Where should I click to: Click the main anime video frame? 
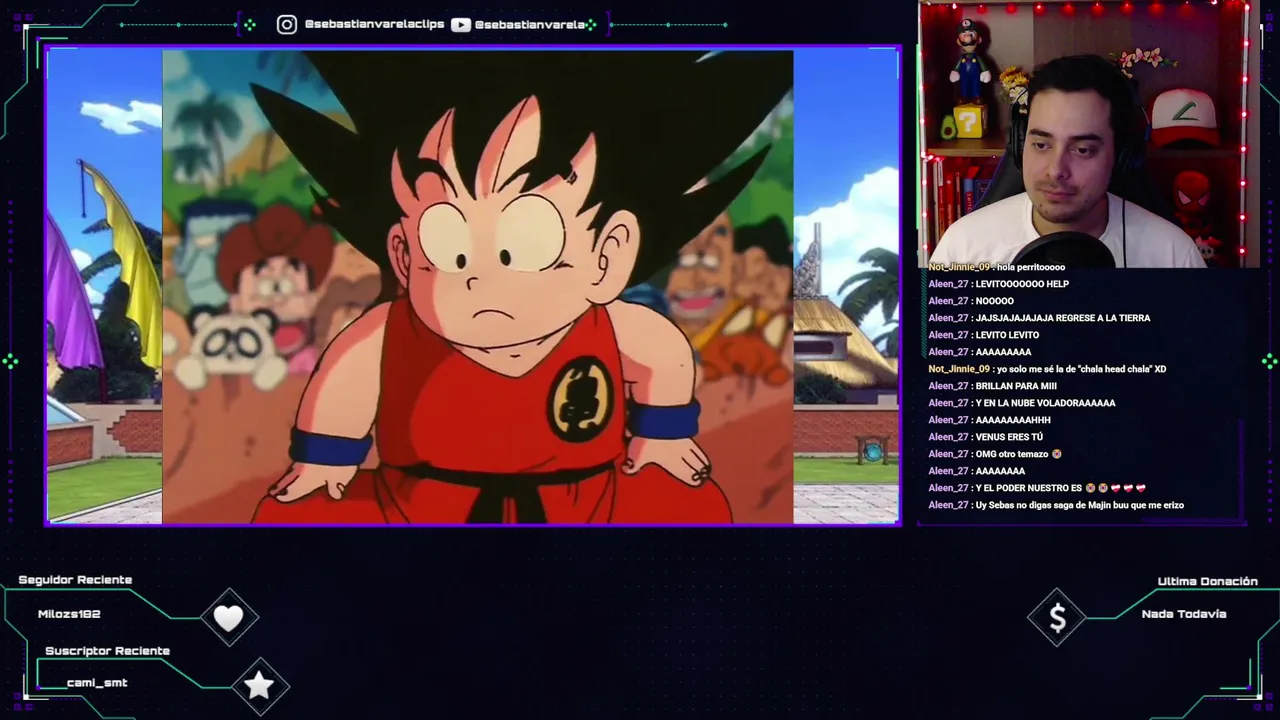(x=473, y=287)
